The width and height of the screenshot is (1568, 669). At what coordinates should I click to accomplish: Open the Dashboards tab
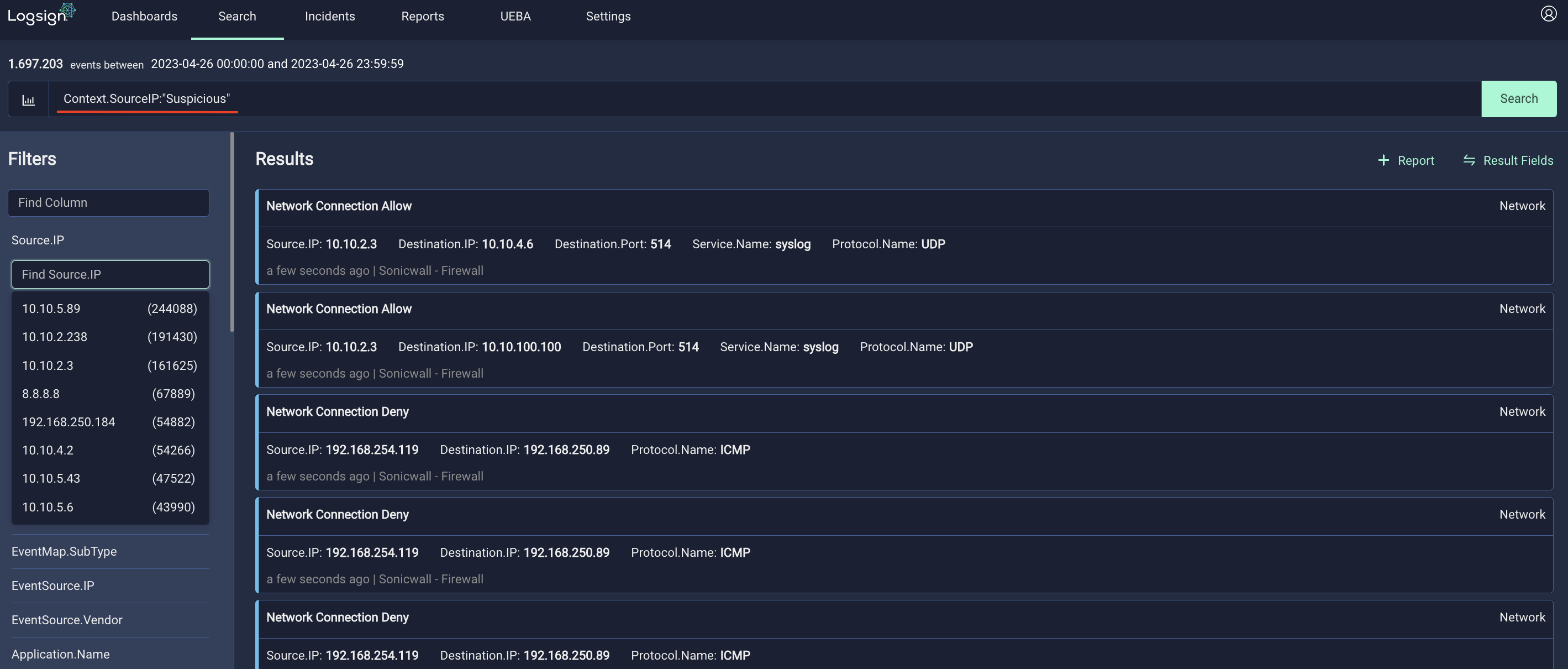(x=144, y=17)
